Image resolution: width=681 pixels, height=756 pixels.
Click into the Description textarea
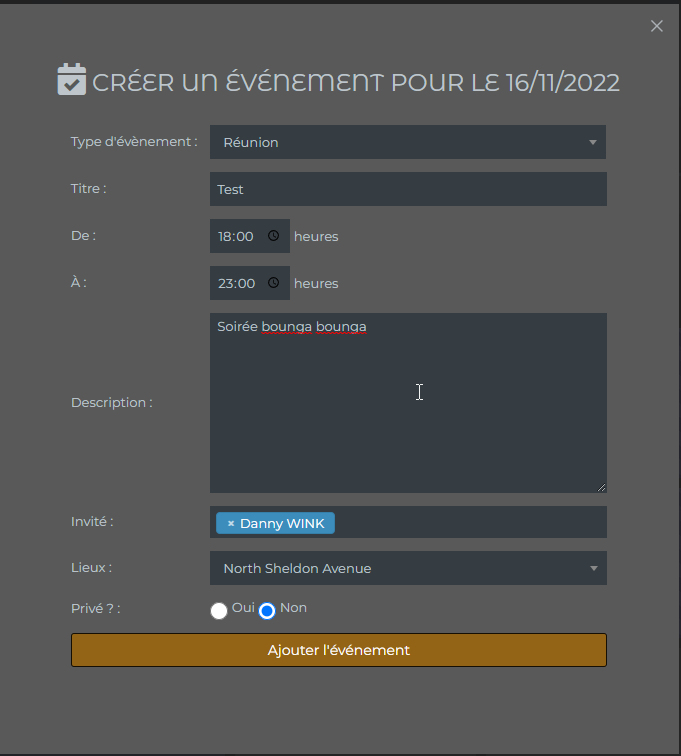pos(408,403)
